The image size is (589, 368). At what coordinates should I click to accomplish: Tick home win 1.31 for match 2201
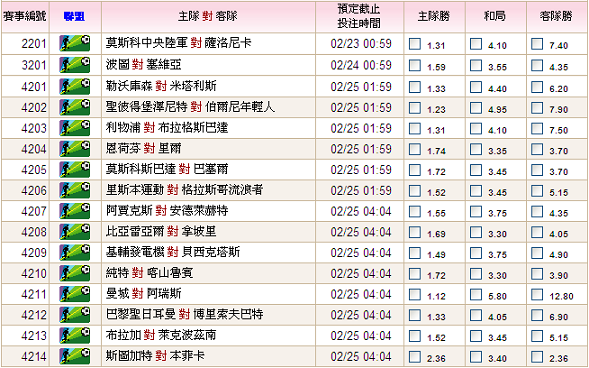pos(415,44)
